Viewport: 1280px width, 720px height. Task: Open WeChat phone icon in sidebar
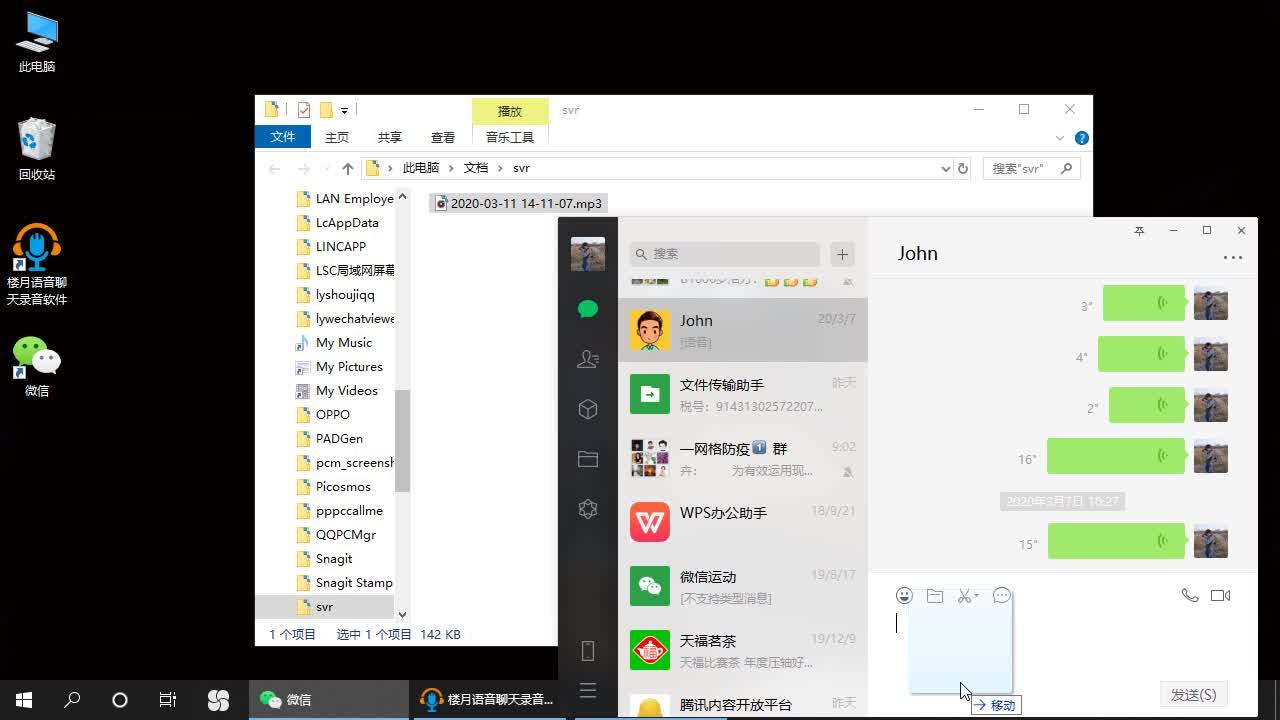click(x=588, y=651)
